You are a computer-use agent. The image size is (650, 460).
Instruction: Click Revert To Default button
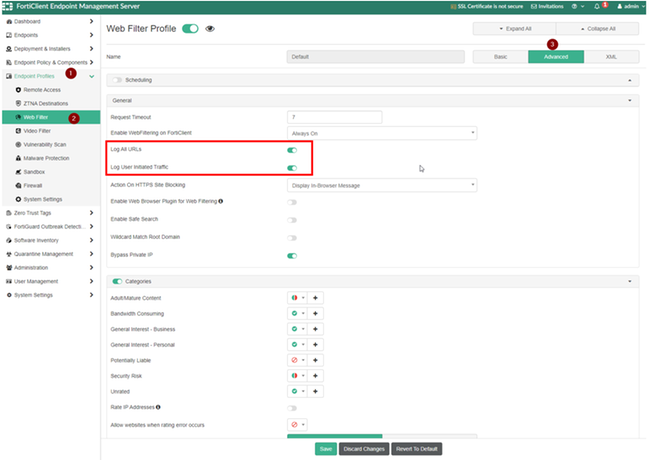coord(417,449)
